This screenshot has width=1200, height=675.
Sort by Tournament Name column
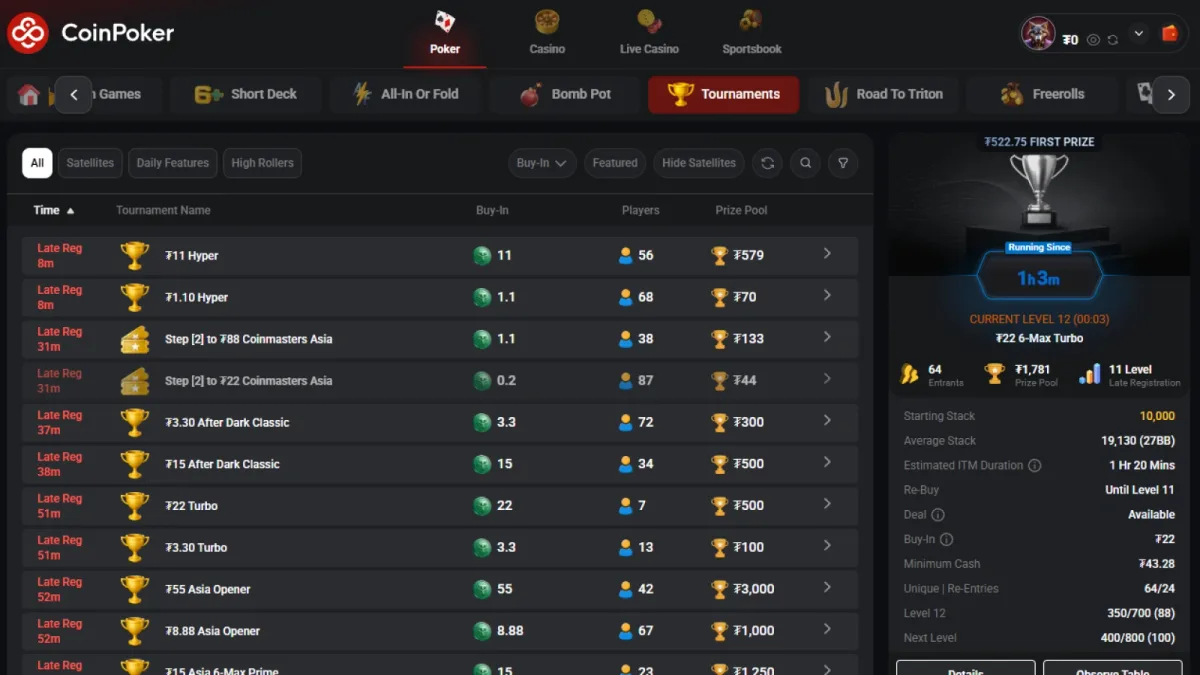click(x=163, y=210)
